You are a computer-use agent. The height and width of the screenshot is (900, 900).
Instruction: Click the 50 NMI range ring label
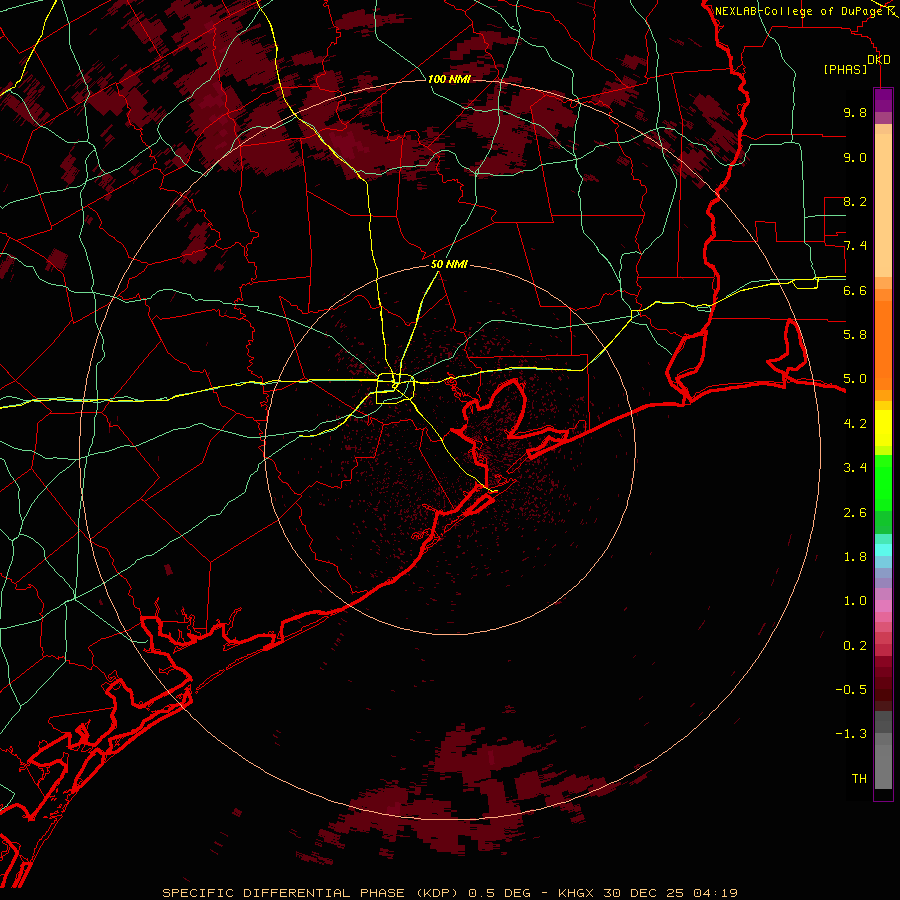[x=449, y=265]
